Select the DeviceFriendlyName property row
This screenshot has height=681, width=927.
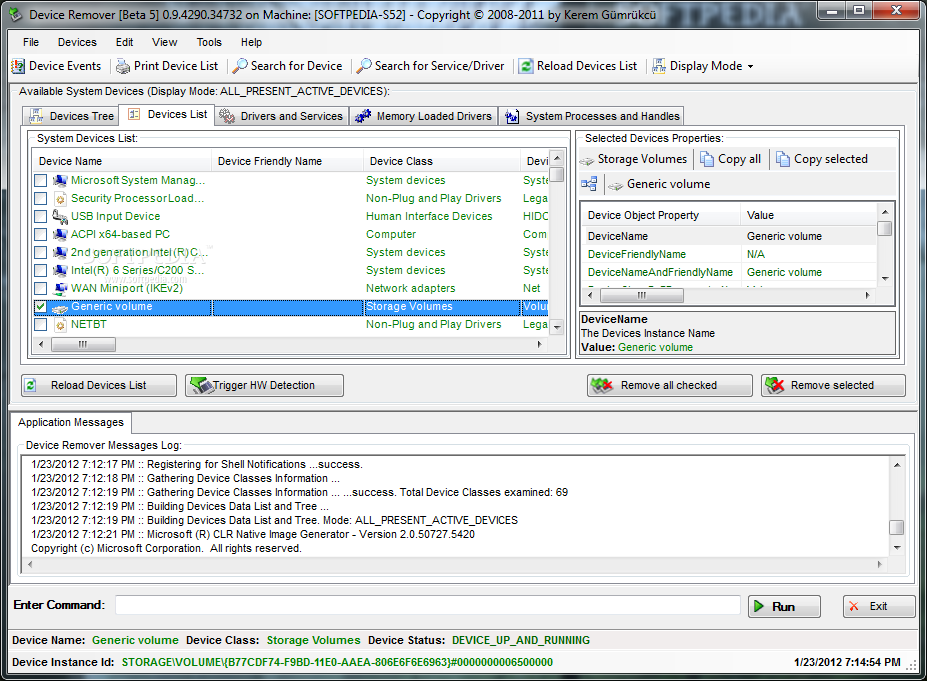tap(730, 254)
